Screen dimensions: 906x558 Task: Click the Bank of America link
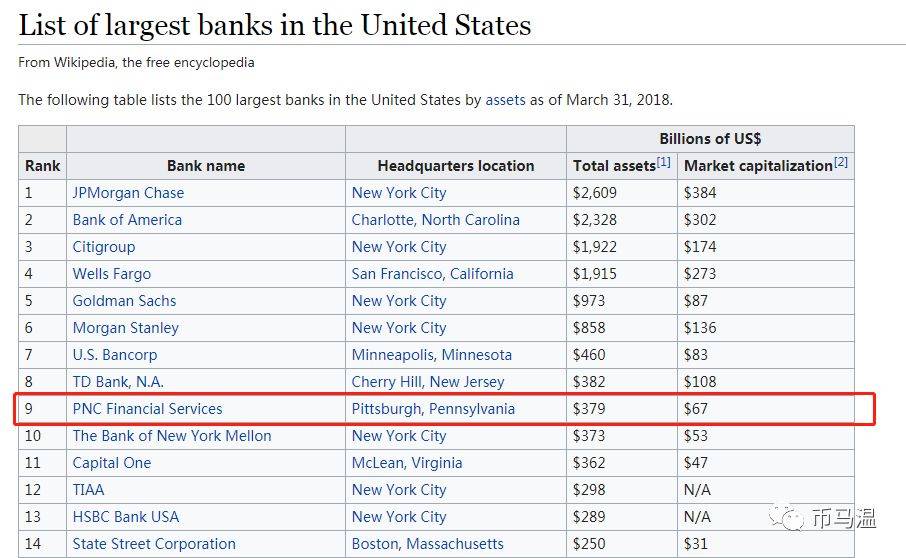click(127, 220)
